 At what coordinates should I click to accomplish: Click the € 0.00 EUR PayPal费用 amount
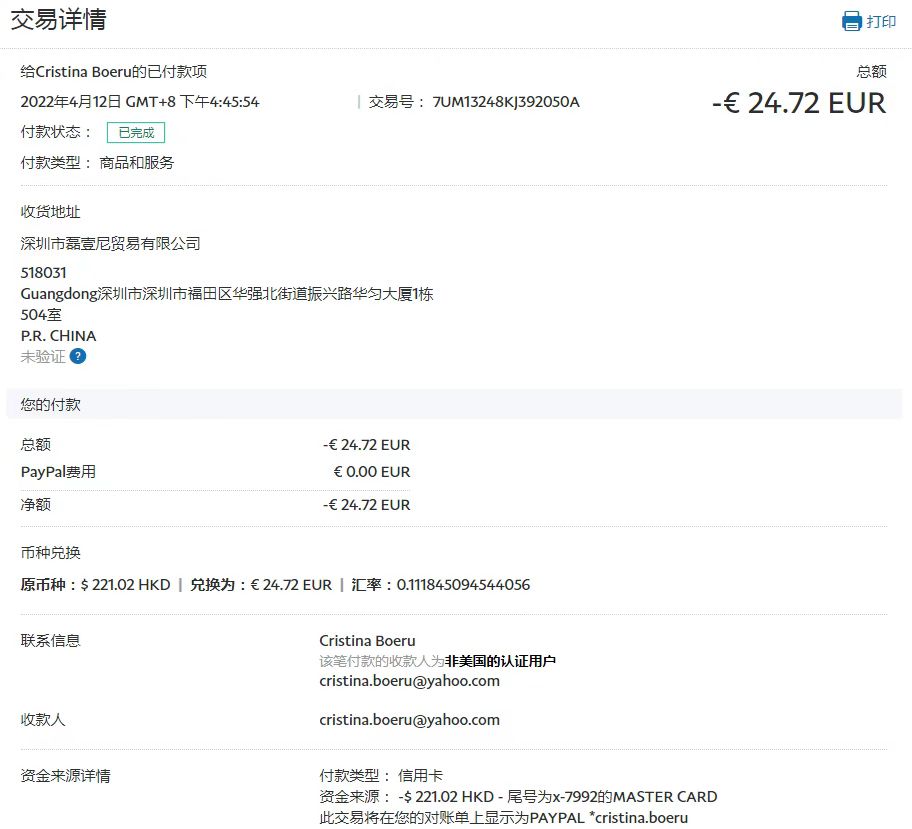coord(371,472)
